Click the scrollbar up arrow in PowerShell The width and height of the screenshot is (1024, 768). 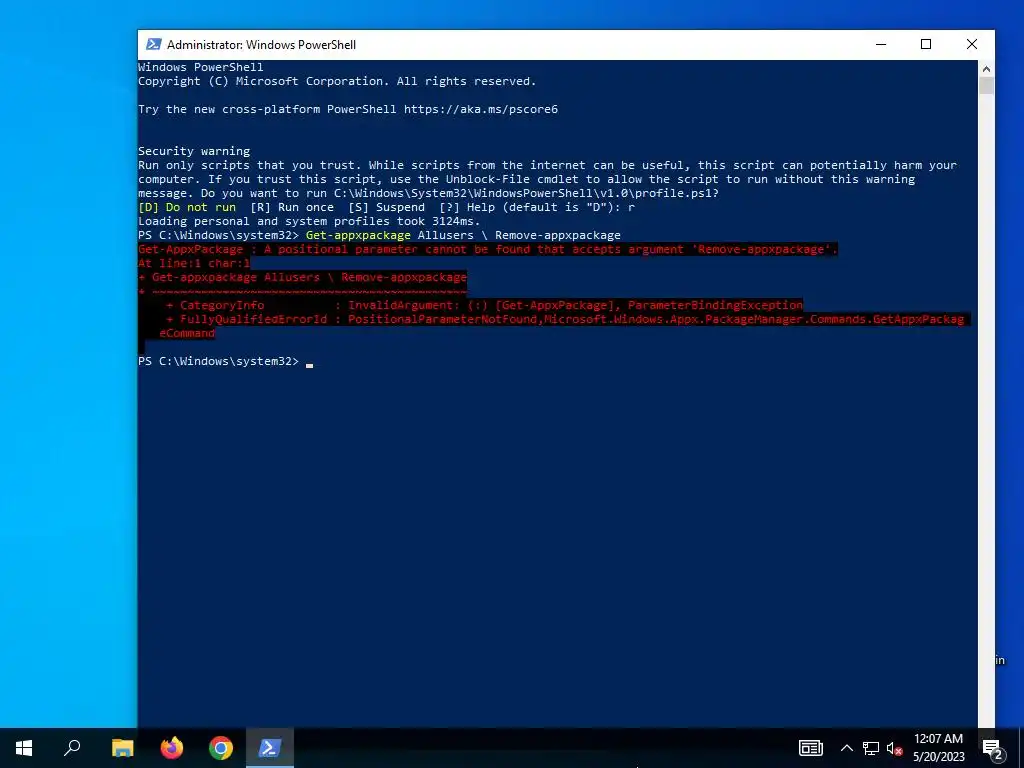986,69
